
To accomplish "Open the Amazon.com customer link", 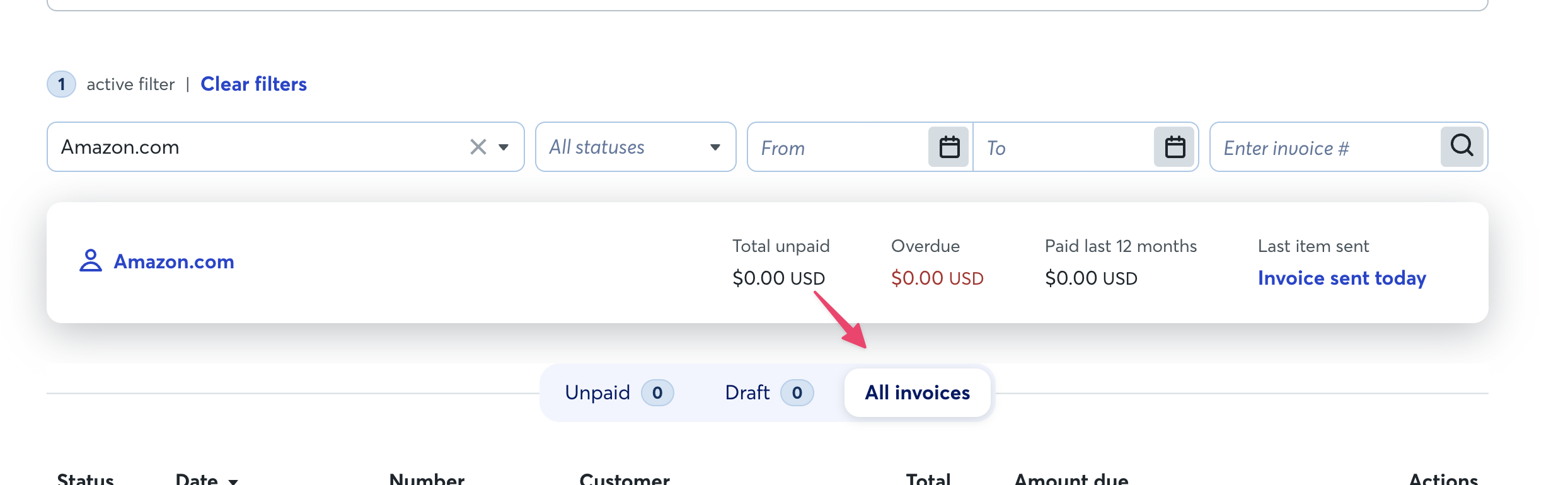I will 174,261.
